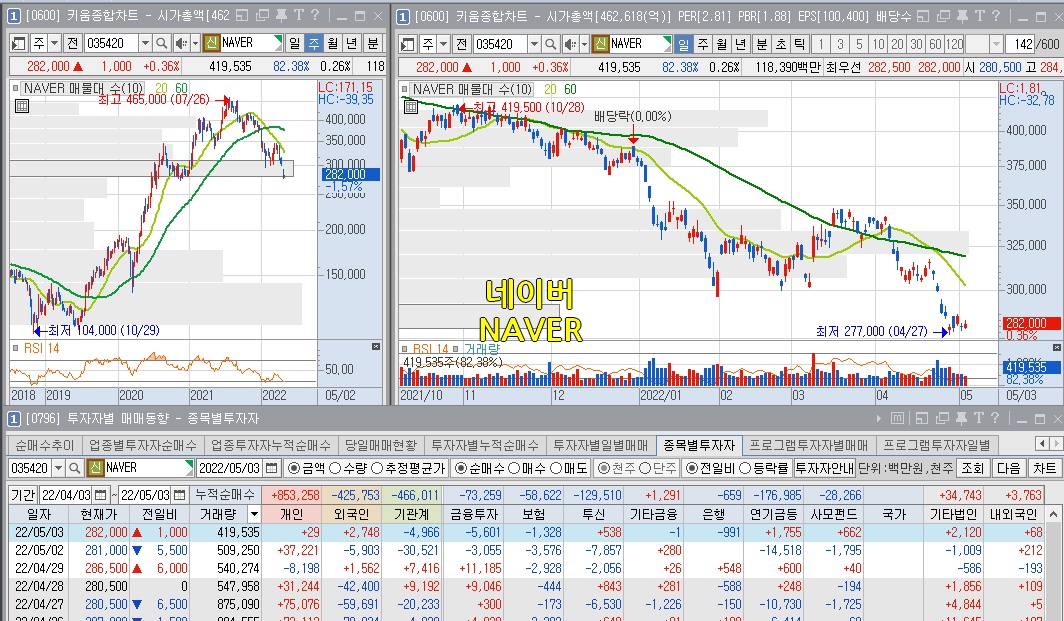
Task: Switch to 당일매매현황 tab
Action: pyautogui.click(x=381, y=445)
